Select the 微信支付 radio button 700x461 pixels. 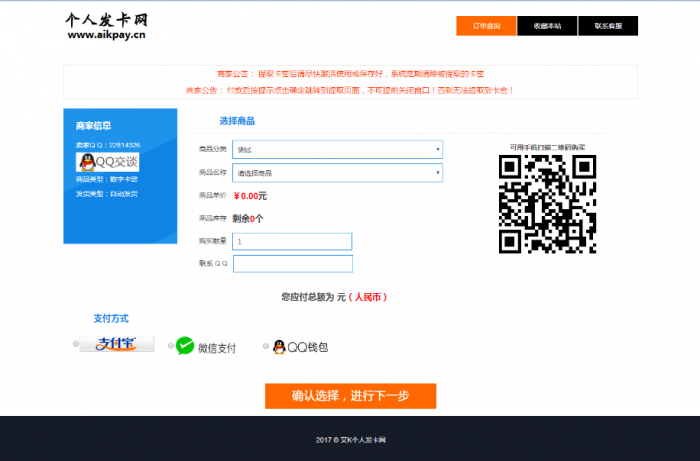[171, 346]
